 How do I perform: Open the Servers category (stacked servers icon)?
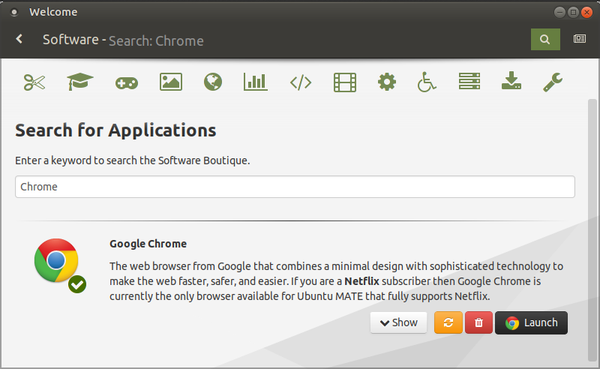click(470, 81)
